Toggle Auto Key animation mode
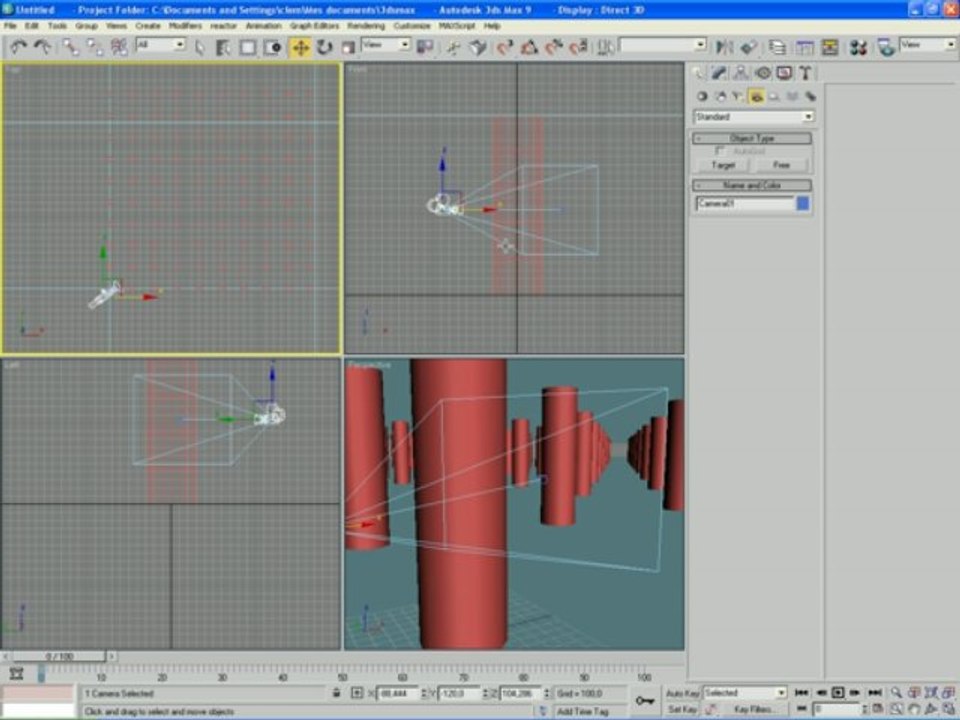 [x=682, y=693]
